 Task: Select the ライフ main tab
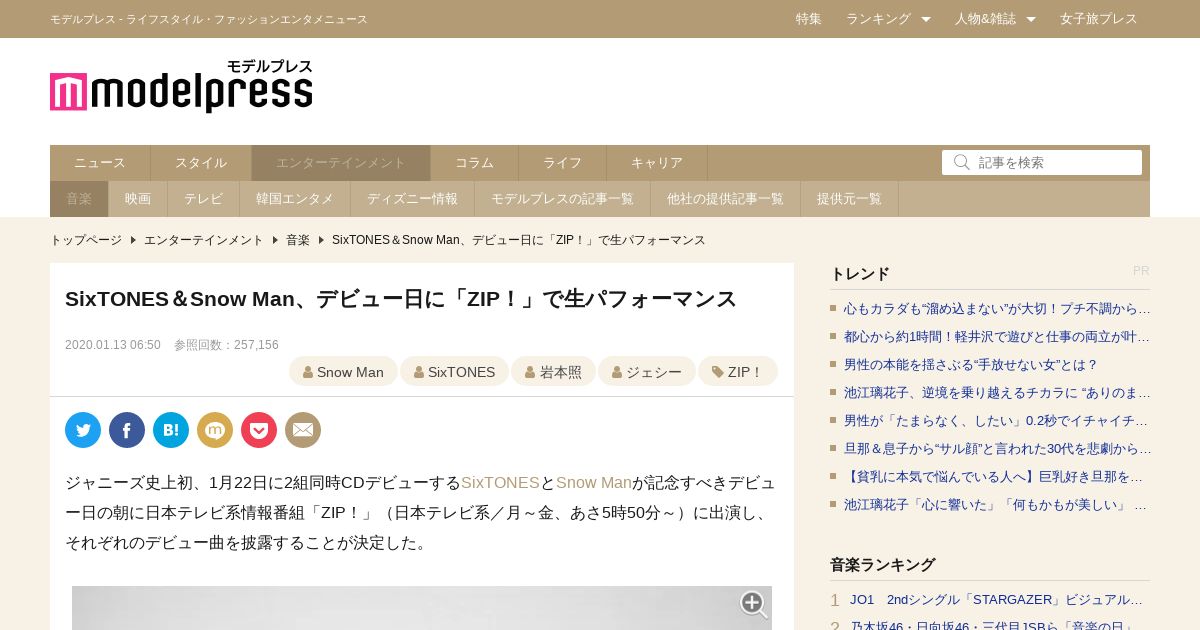562,163
